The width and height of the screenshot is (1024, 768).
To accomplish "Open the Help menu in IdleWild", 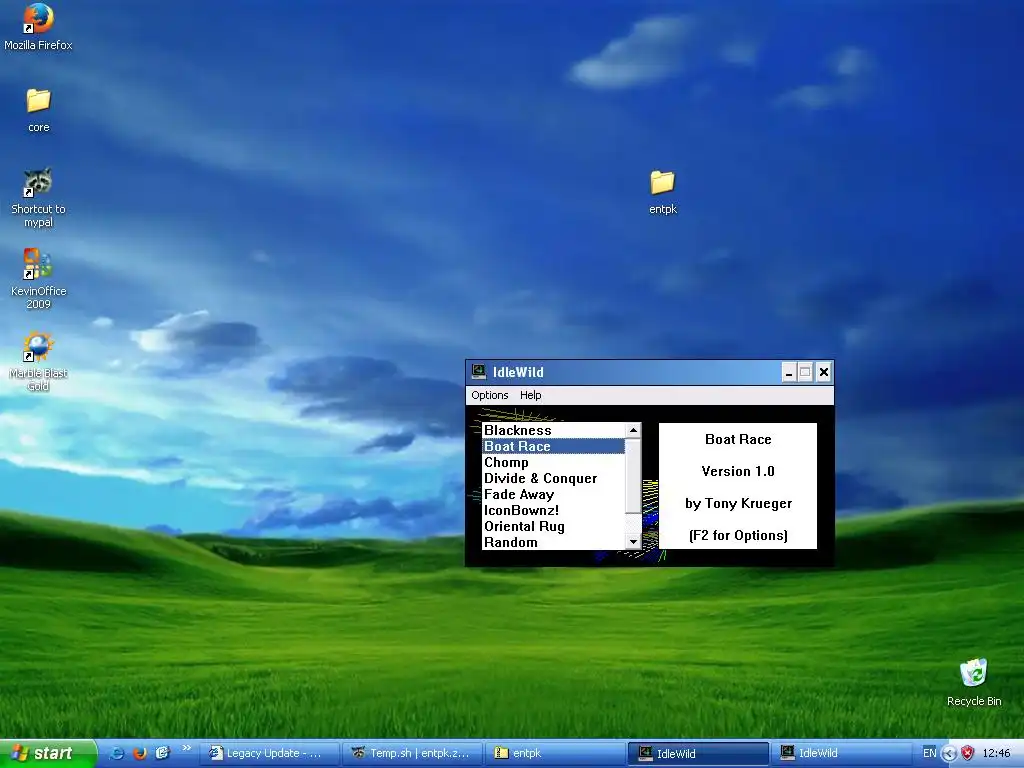I will pos(530,395).
